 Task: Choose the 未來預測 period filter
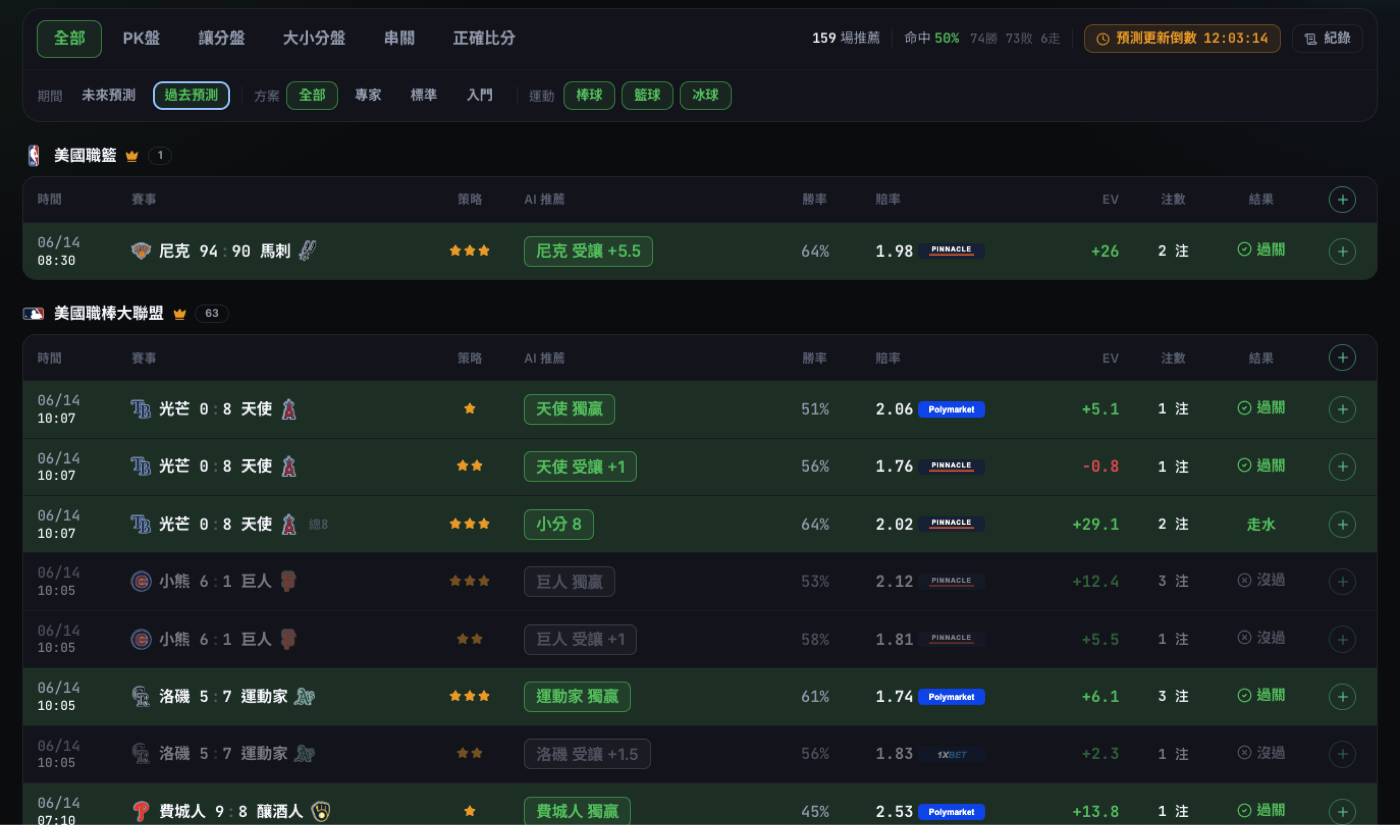pyautogui.click(x=108, y=96)
